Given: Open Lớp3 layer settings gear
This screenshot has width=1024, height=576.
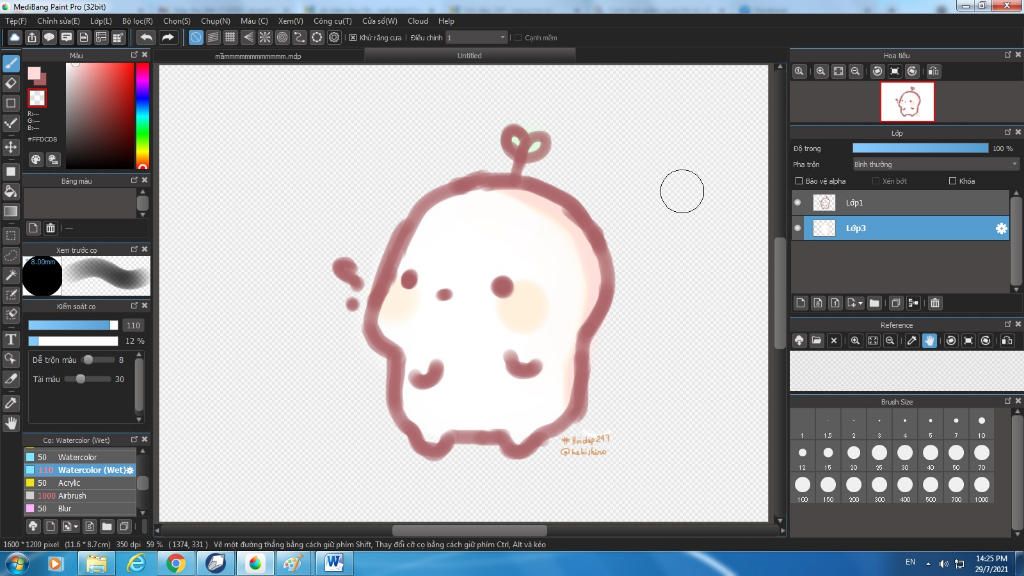Looking at the screenshot, I should pos(1001,228).
